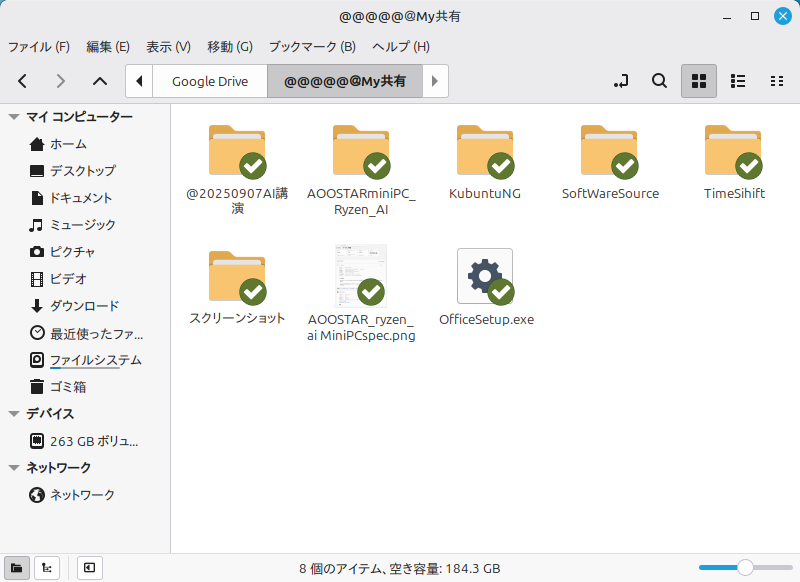
Task: Open the KubuntuNG folder
Action: (x=485, y=152)
